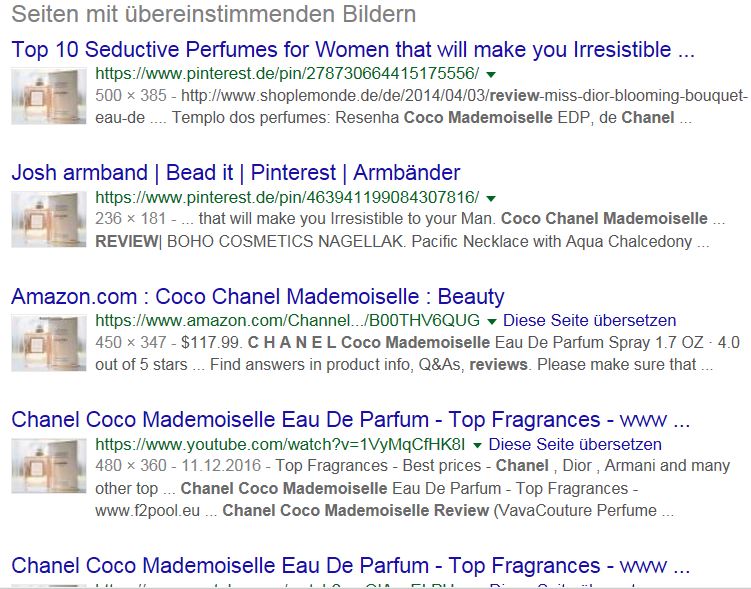751x589 pixels.
Task: Open the 'Amazon.com : Coco Chanel Mademoiselle : Beauty' result
Action: 258,296
